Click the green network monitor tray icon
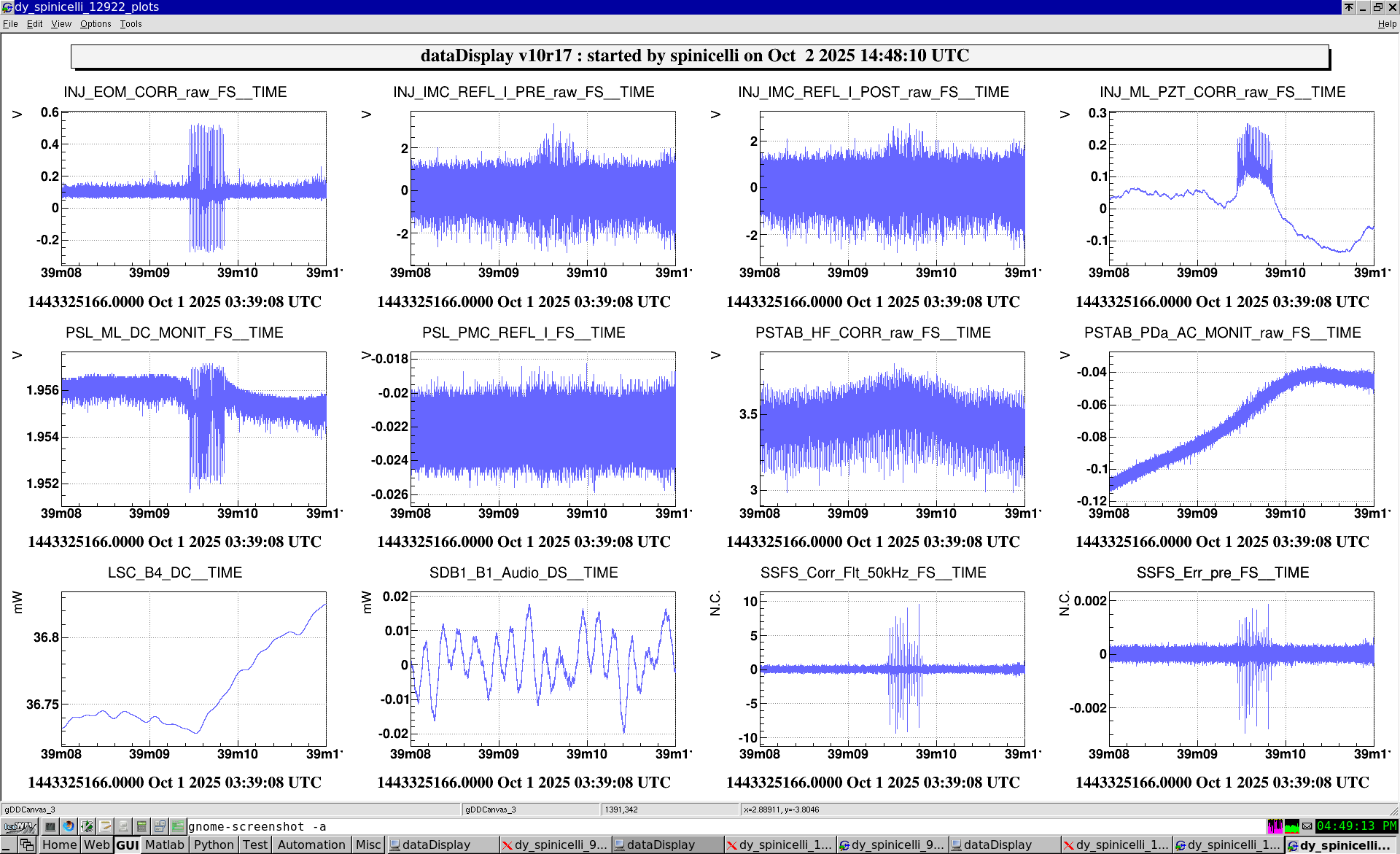1400x854 pixels. [1291, 826]
